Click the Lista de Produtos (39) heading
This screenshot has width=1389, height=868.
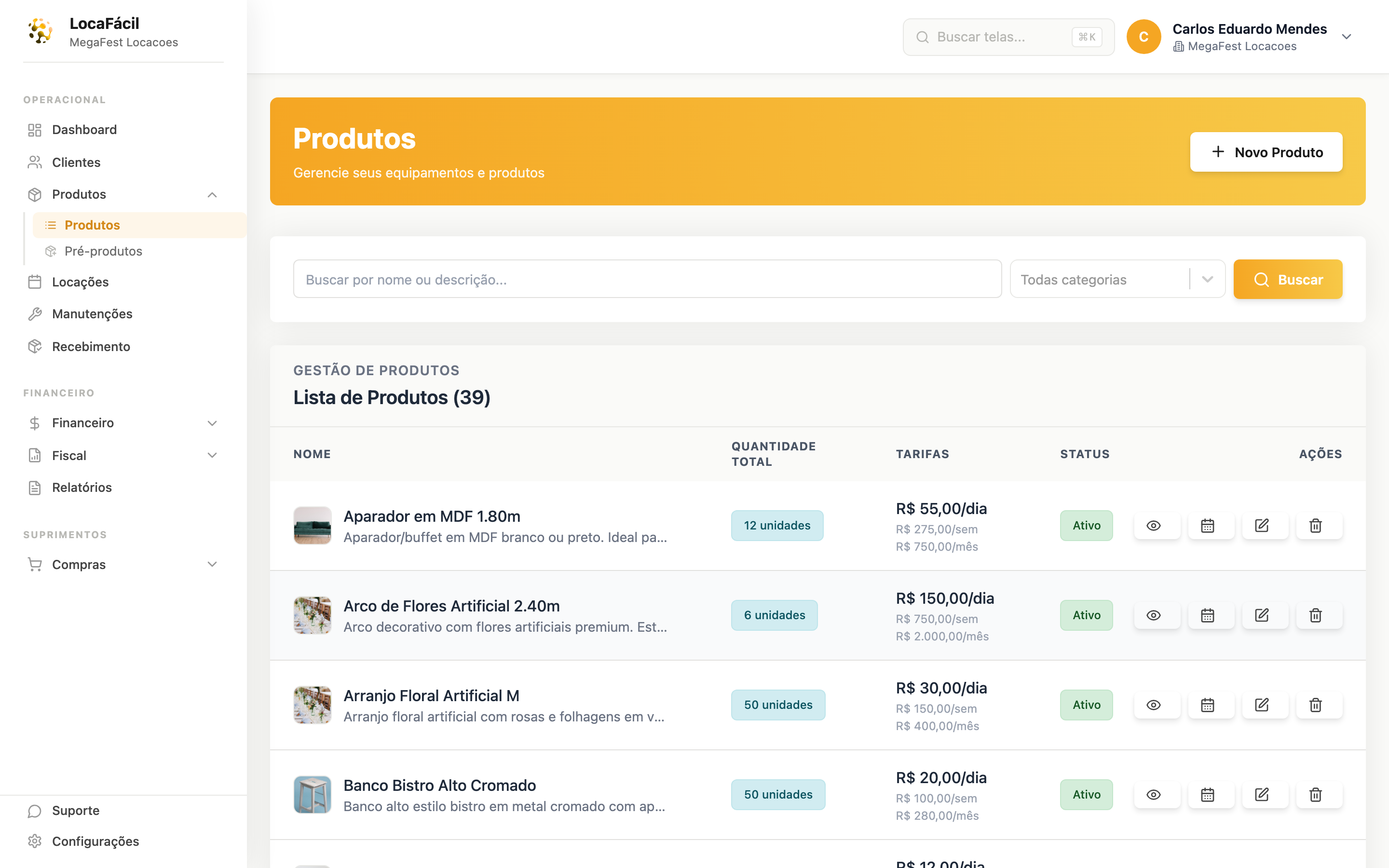point(392,397)
